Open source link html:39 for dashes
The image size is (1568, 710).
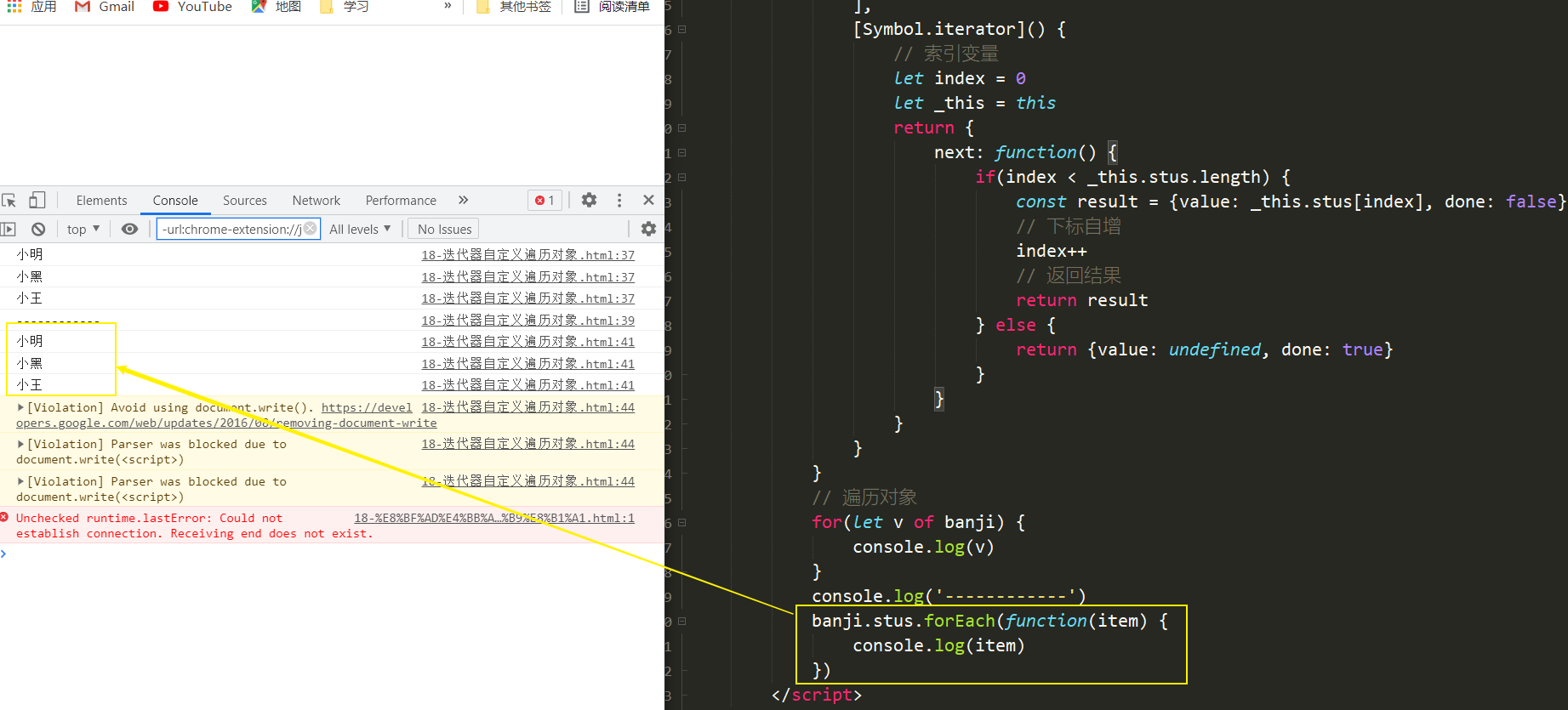tap(528, 321)
